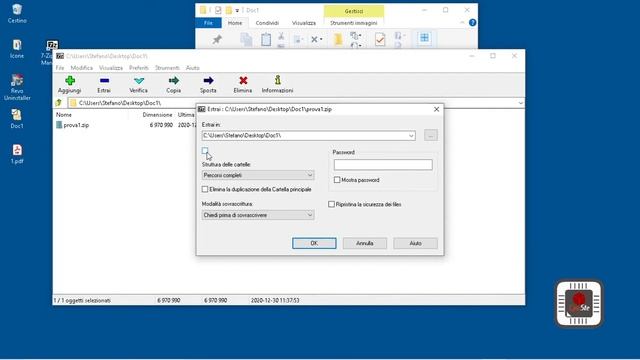Viewport: 640px width, 360px height.
Task: Click the 7-Zip Manager desktop shortcut icon
Action: click(x=52, y=45)
